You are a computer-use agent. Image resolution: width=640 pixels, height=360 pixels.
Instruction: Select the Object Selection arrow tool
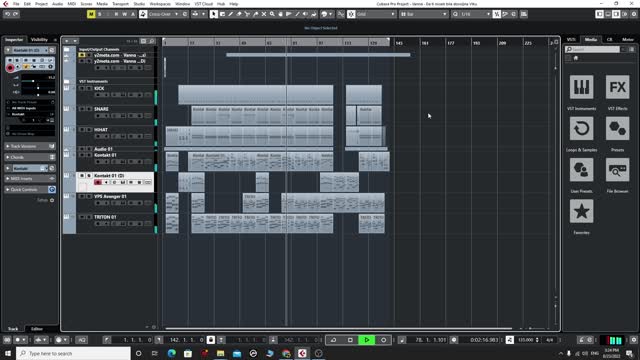(213, 14)
